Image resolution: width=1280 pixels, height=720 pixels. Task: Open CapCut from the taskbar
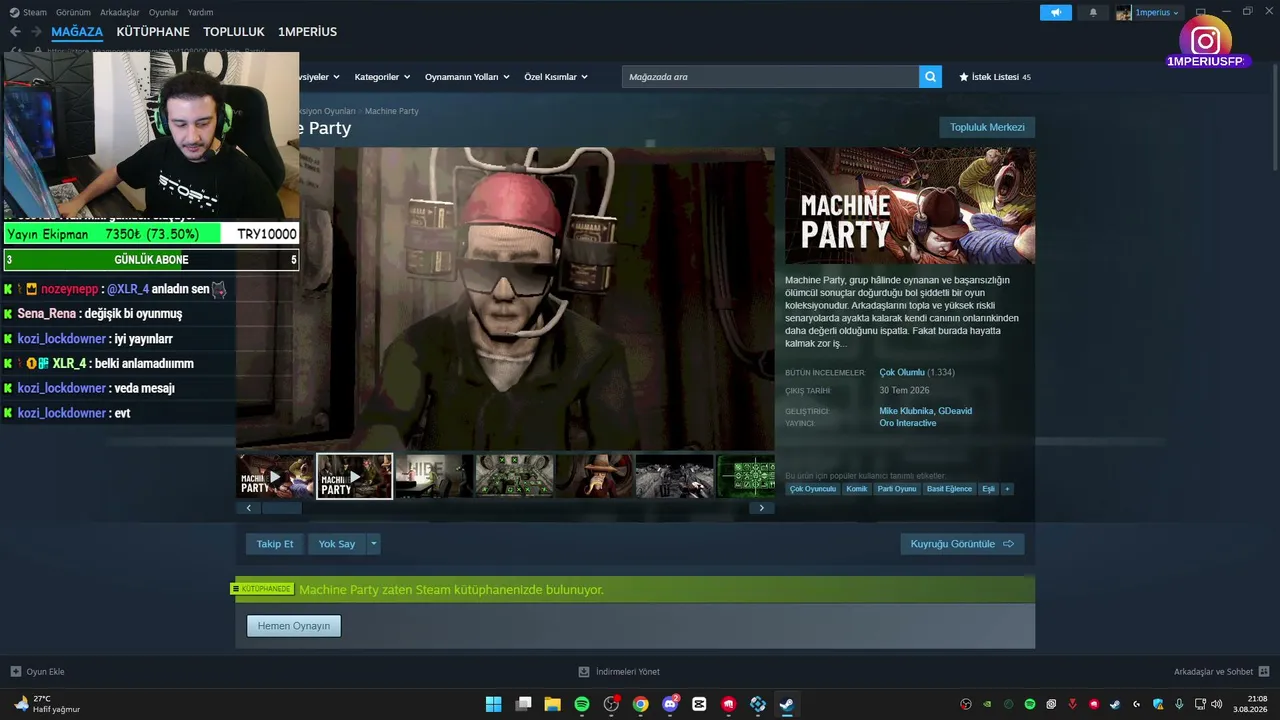[x=699, y=704]
